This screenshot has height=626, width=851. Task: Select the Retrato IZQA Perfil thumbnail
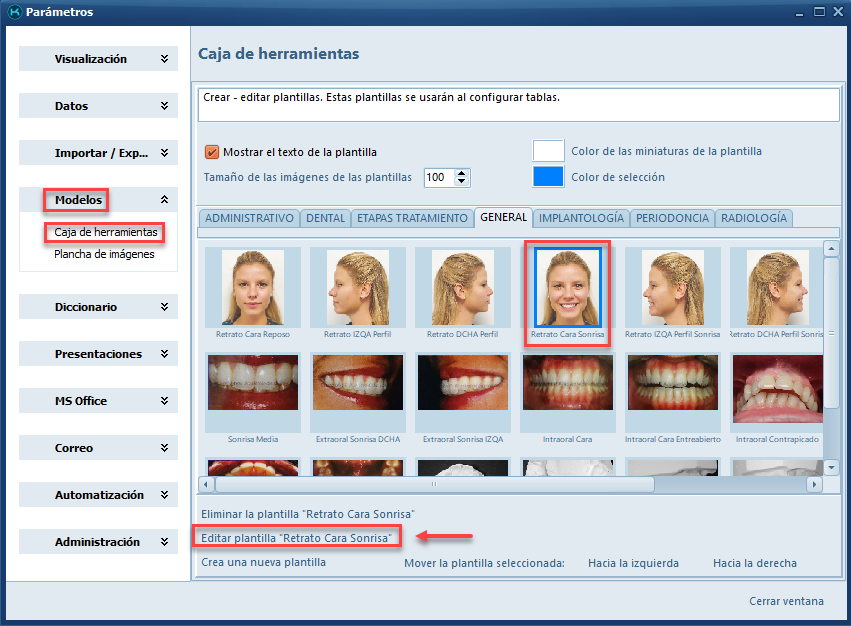click(x=357, y=287)
